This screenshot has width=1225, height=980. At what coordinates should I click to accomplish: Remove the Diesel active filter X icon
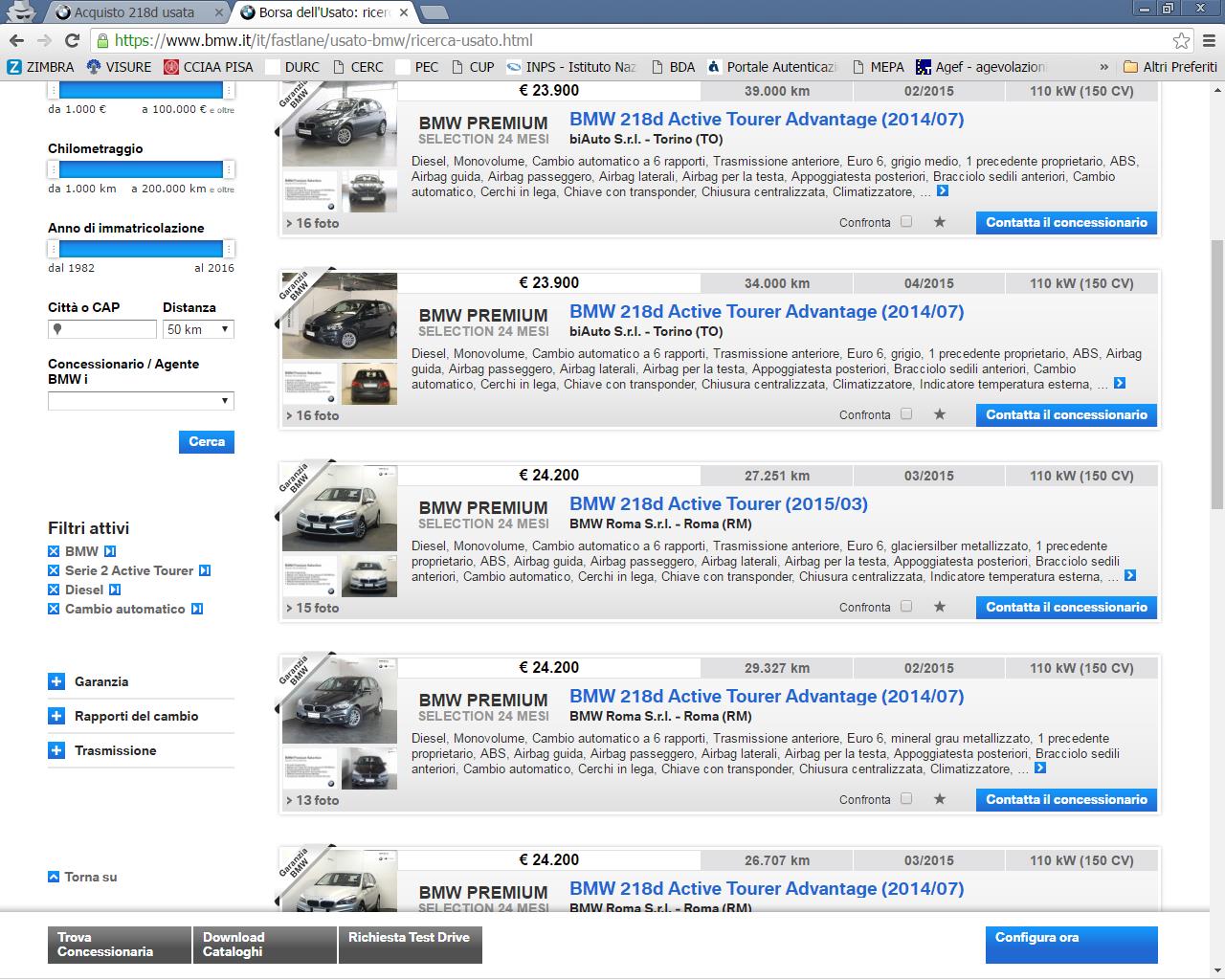(54, 590)
